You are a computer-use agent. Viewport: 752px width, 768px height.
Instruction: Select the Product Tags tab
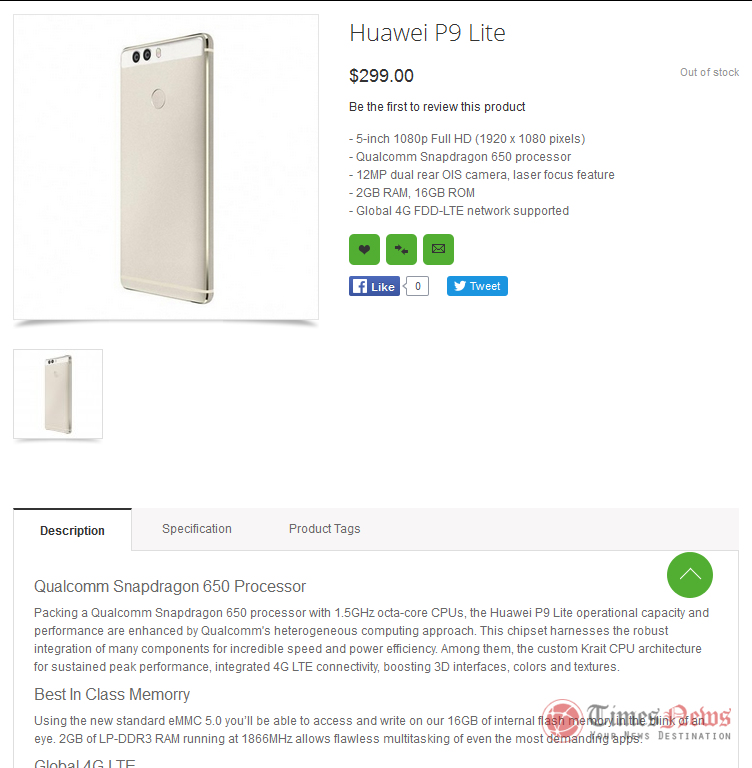(324, 529)
